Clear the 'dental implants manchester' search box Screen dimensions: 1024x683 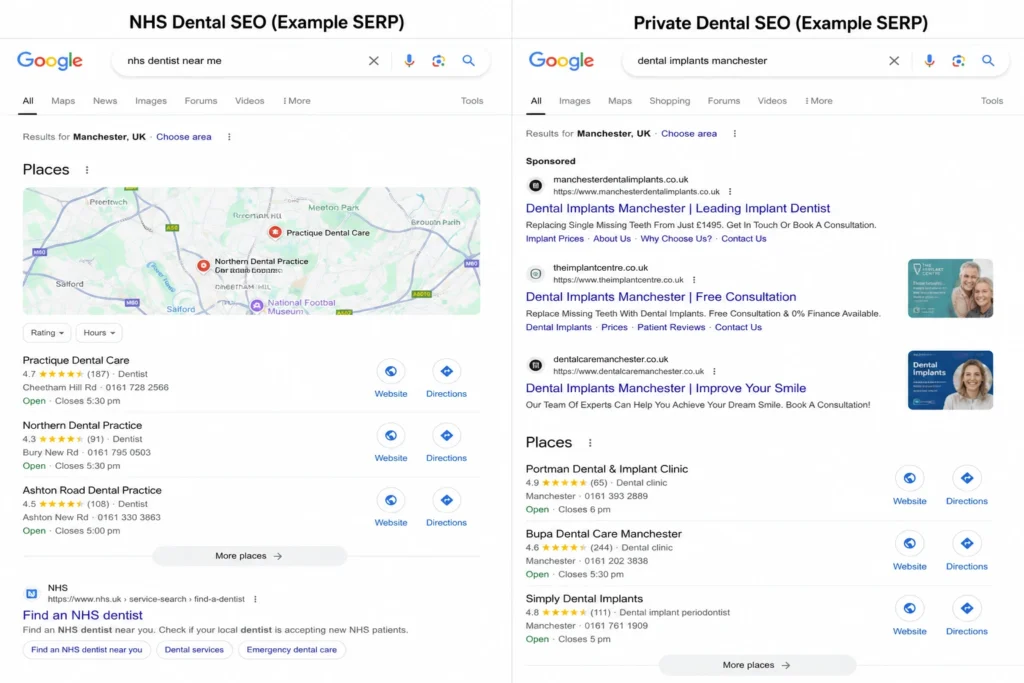pos(894,61)
